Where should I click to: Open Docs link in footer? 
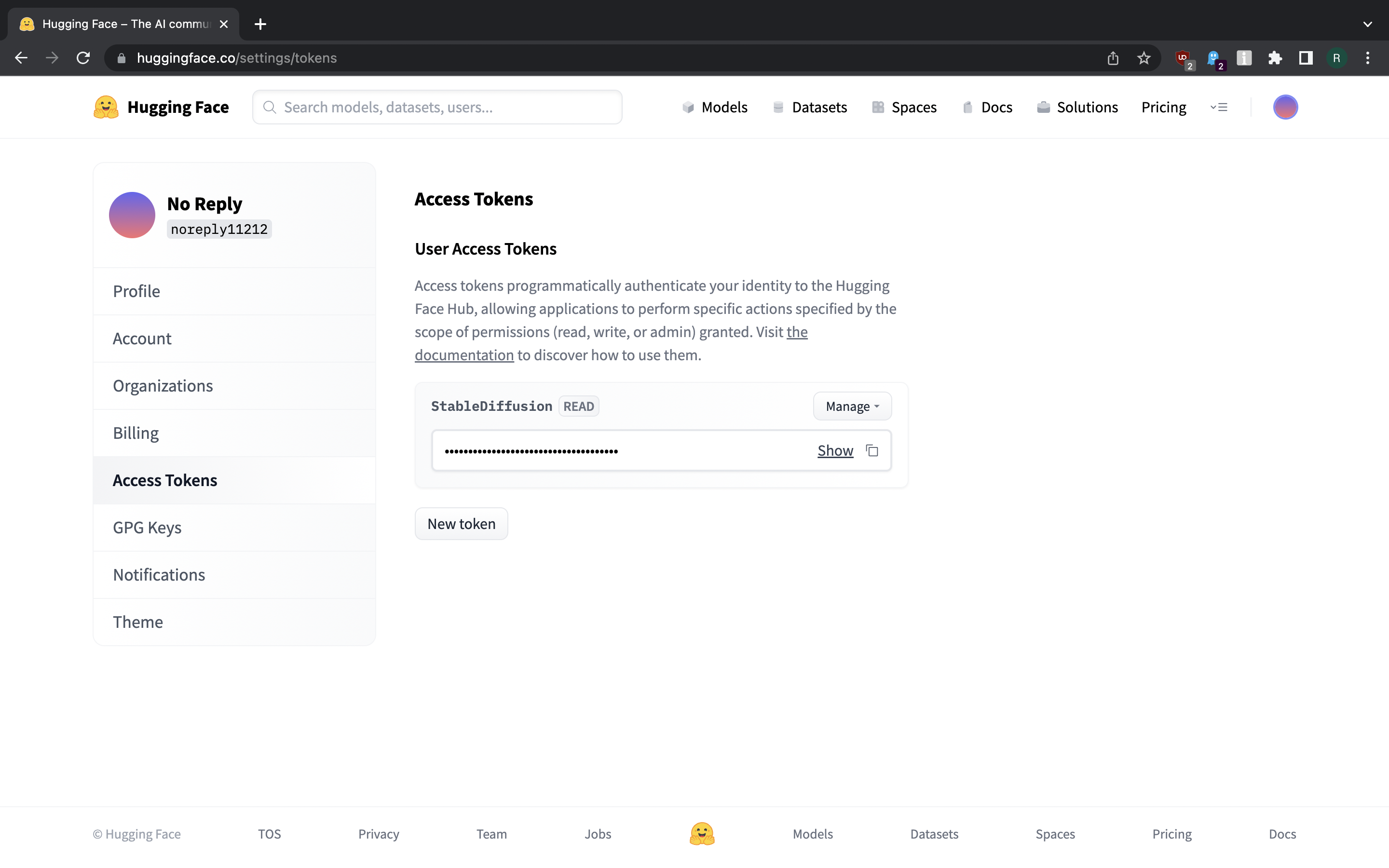tap(1282, 834)
